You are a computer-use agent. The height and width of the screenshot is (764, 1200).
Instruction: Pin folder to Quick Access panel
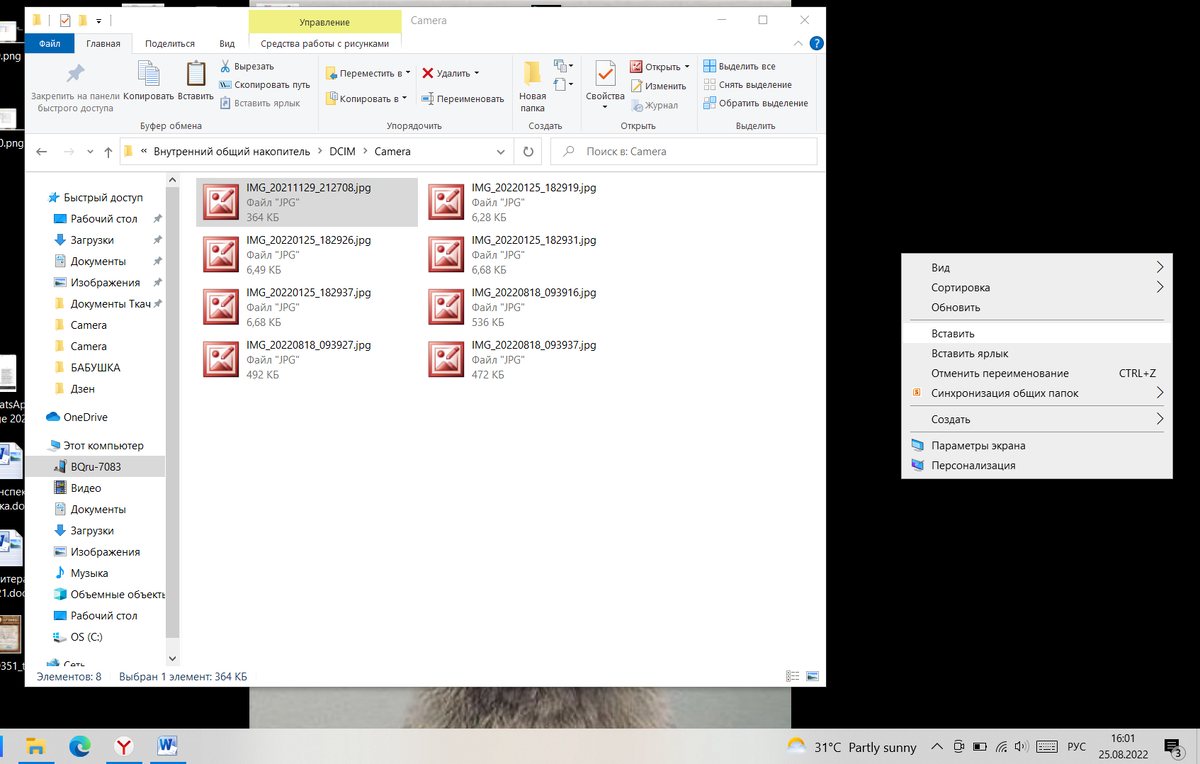coord(75,87)
